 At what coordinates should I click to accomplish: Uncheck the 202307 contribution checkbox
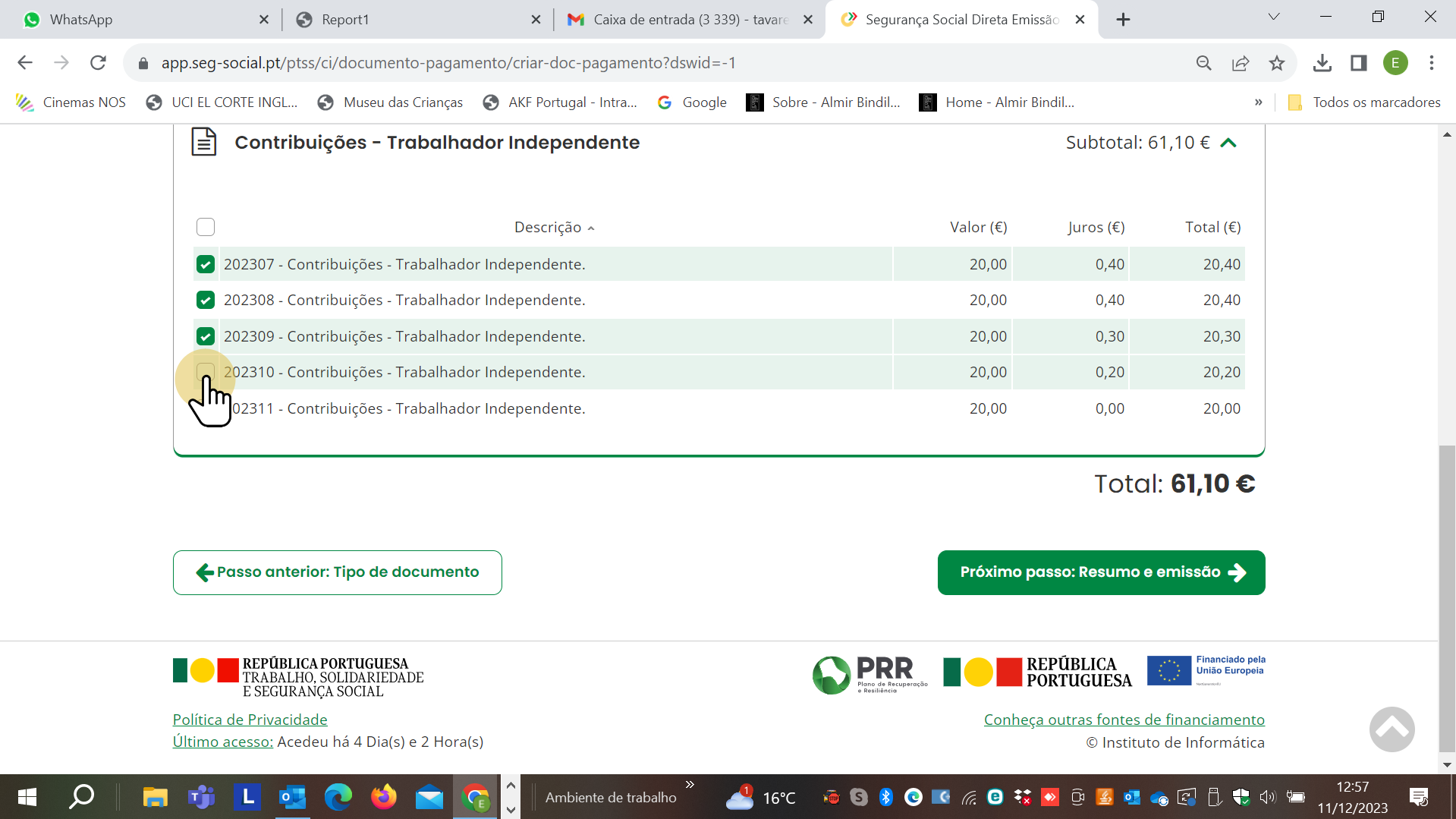pos(206,264)
